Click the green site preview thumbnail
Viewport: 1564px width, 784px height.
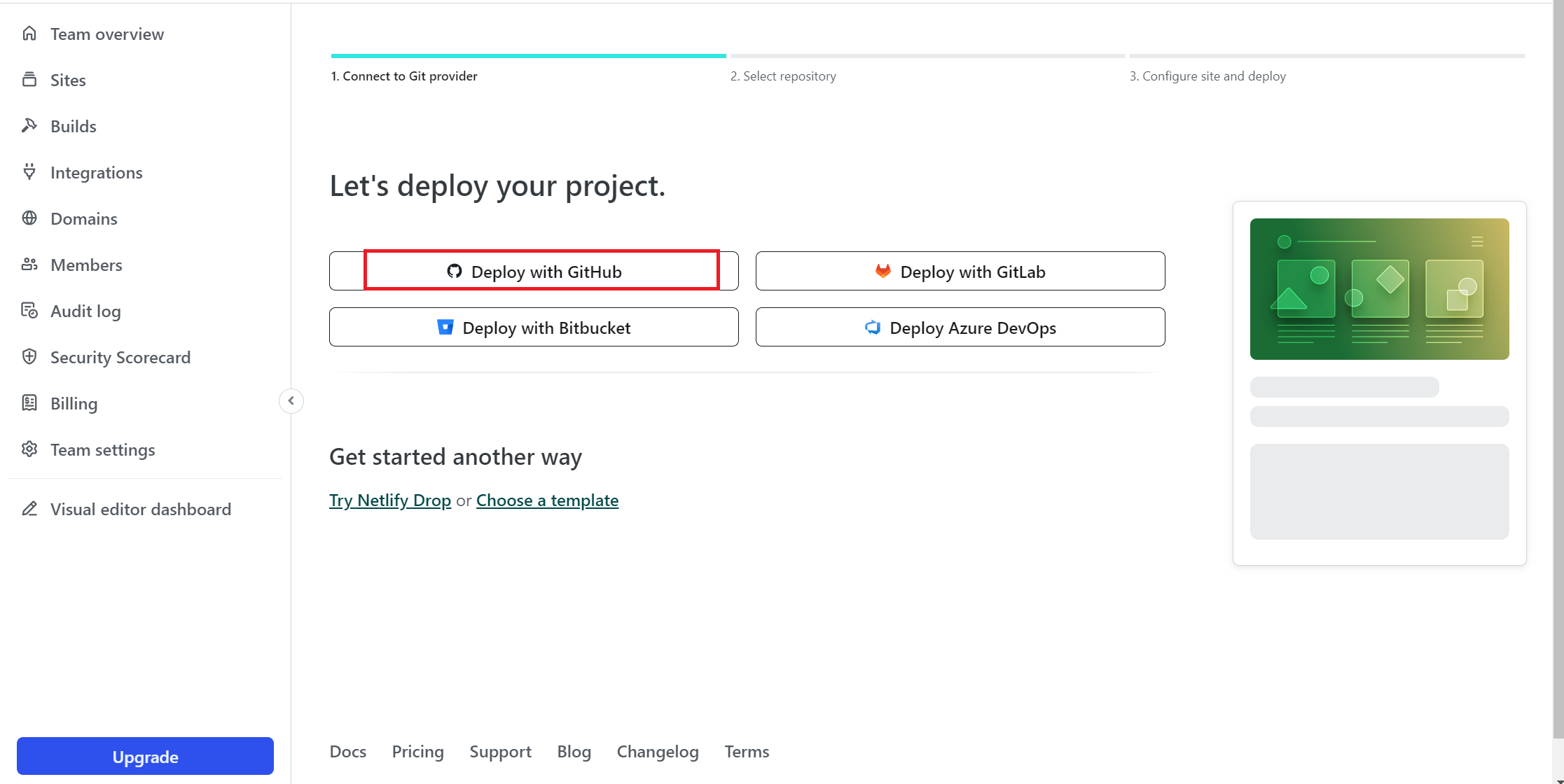1379,289
